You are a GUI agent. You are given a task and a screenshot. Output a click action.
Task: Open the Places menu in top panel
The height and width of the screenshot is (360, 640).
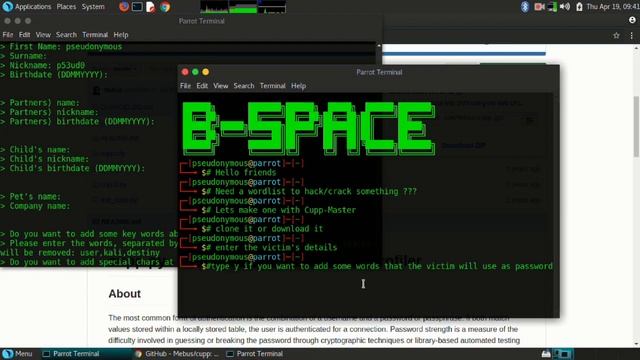point(66,7)
